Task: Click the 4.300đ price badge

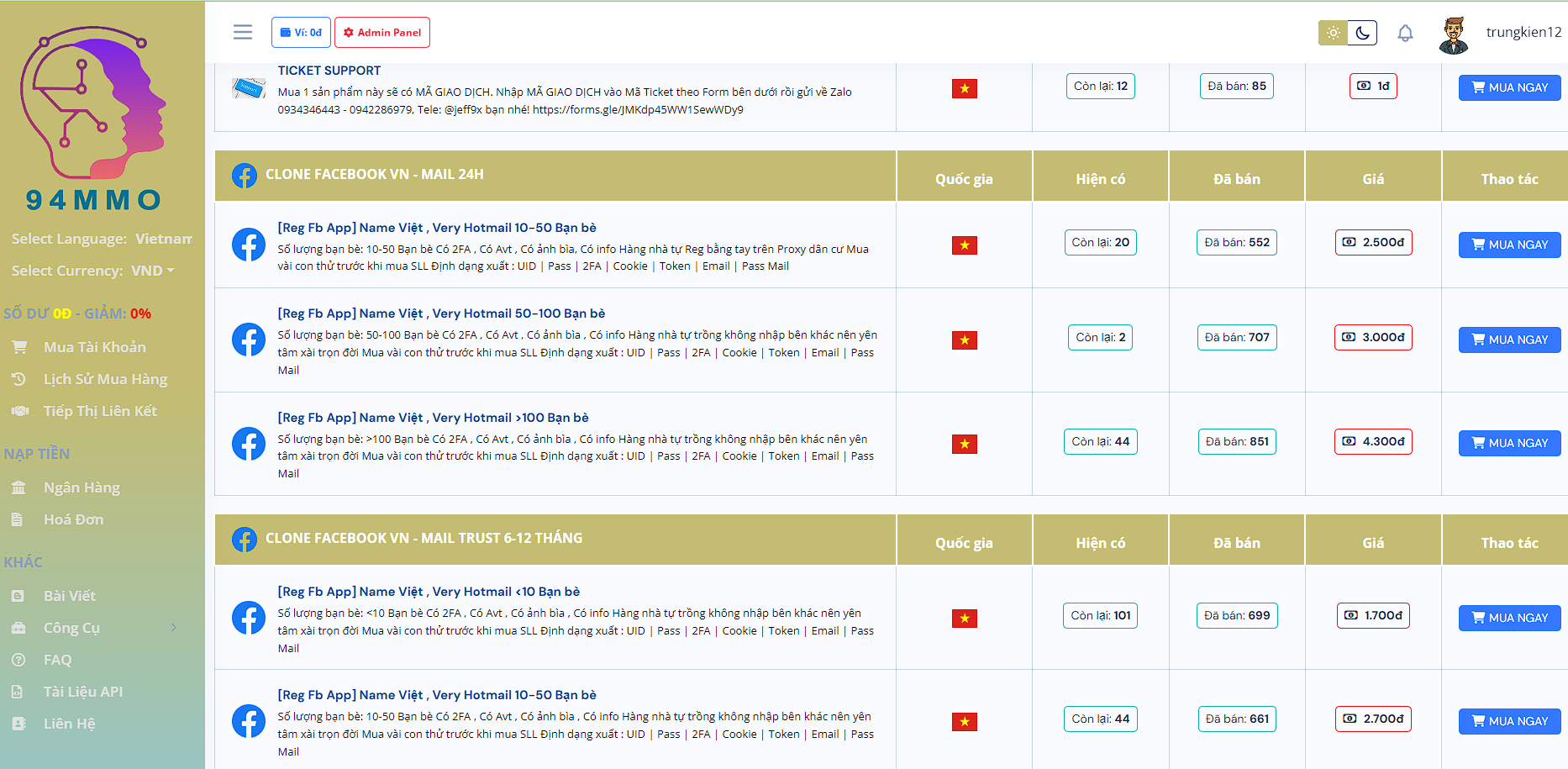Action: coord(1373,441)
